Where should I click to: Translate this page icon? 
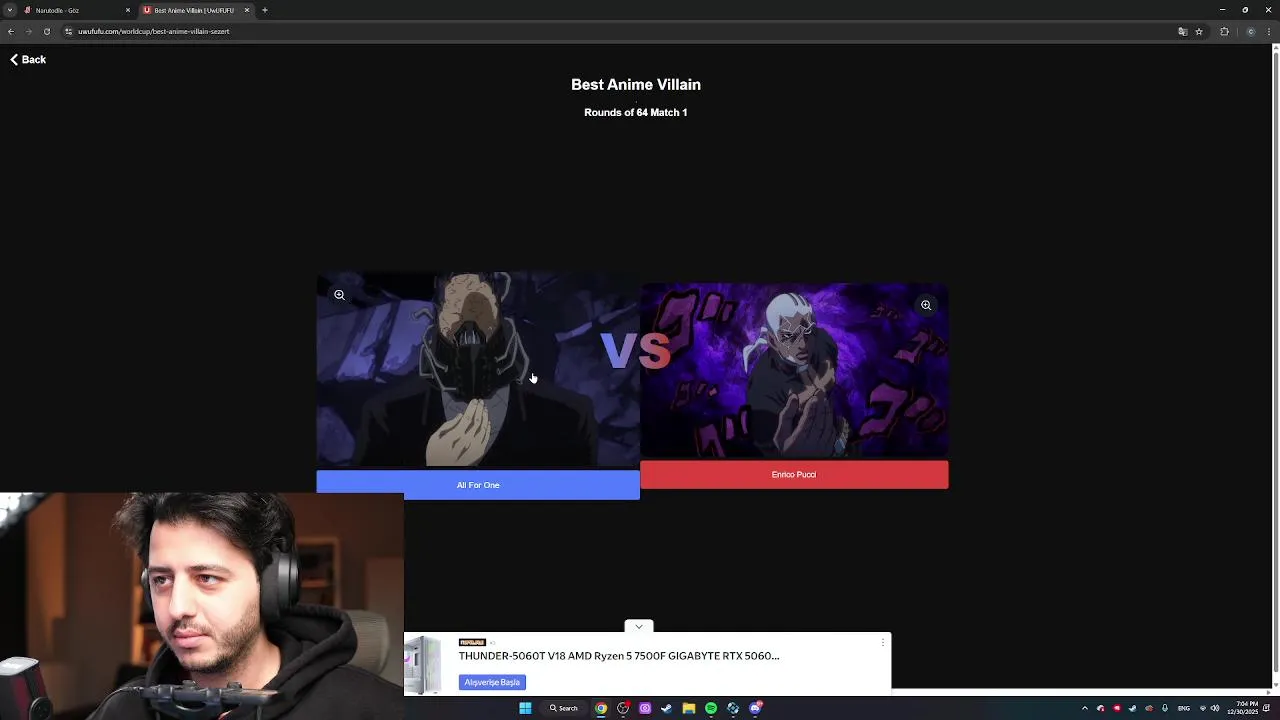click(x=1182, y=31)
